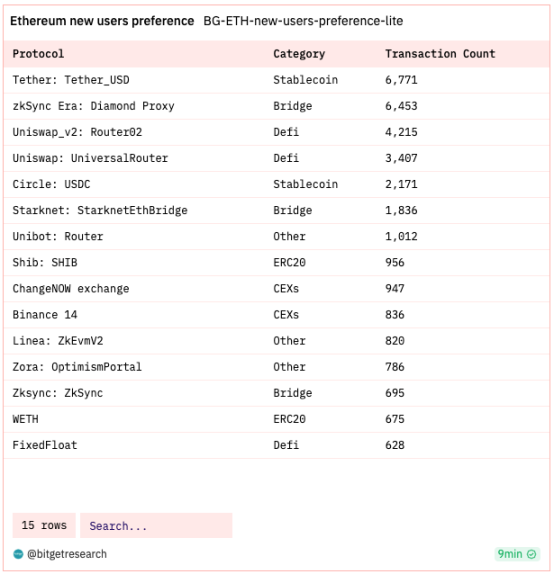The height and width of the screenshot is (574, 554).
Task: Select the zkSync Era: Diamond Proxy cell
Action: click(93, 106)
